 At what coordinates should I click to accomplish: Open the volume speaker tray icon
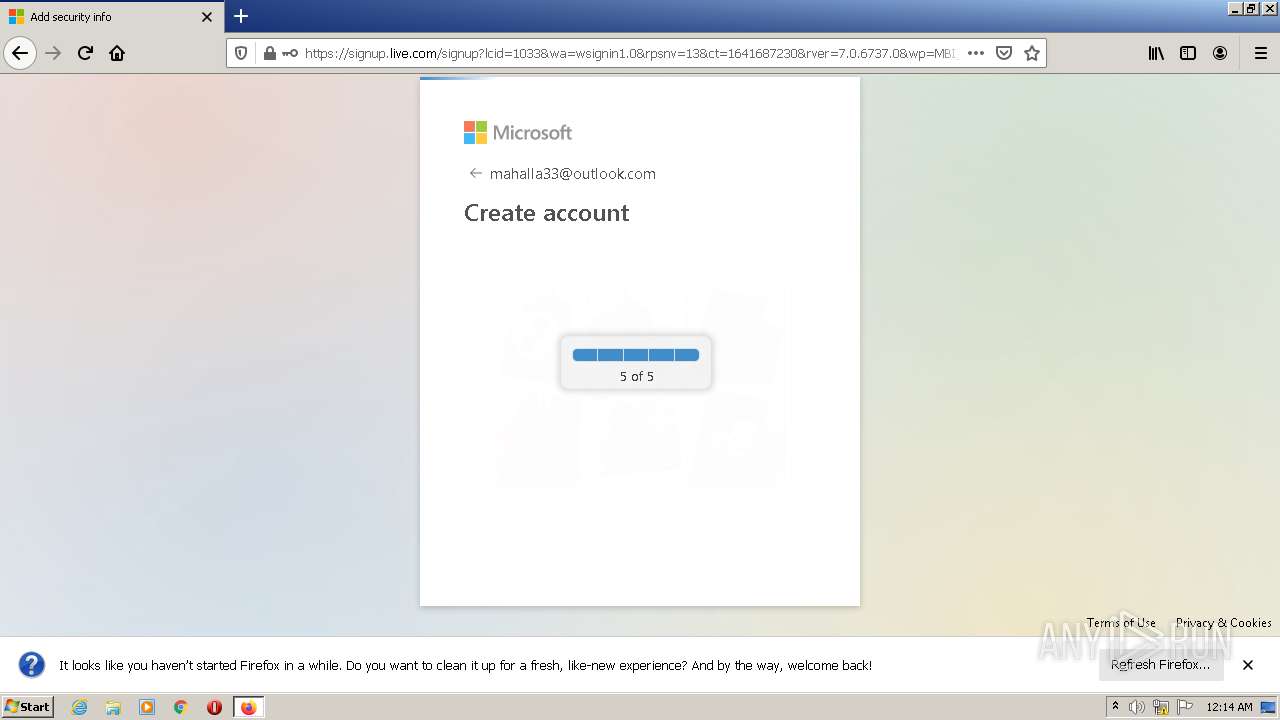coord(1137,707)
